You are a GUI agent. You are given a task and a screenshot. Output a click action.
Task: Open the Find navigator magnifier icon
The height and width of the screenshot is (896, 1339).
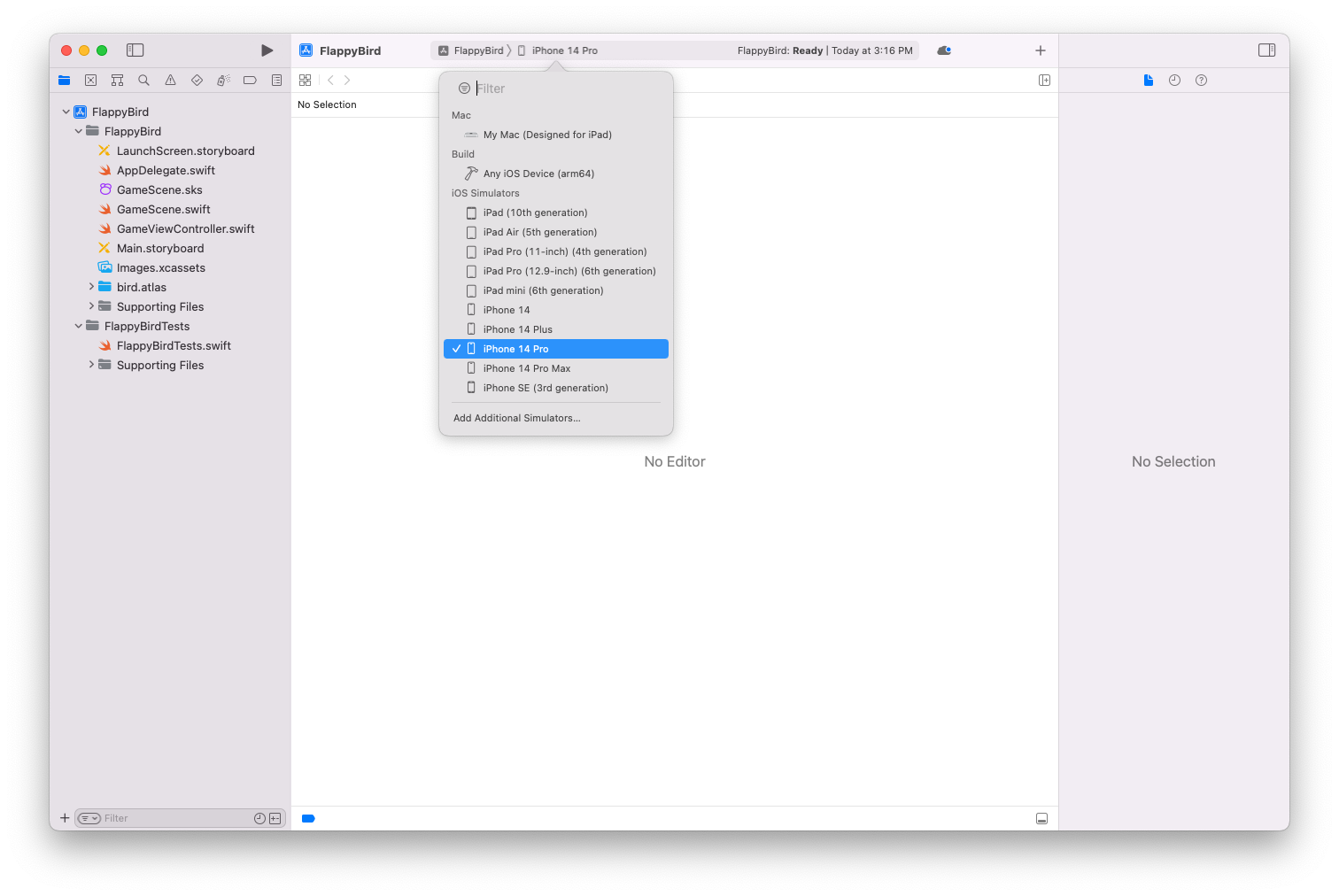click(x=143, y=81)
